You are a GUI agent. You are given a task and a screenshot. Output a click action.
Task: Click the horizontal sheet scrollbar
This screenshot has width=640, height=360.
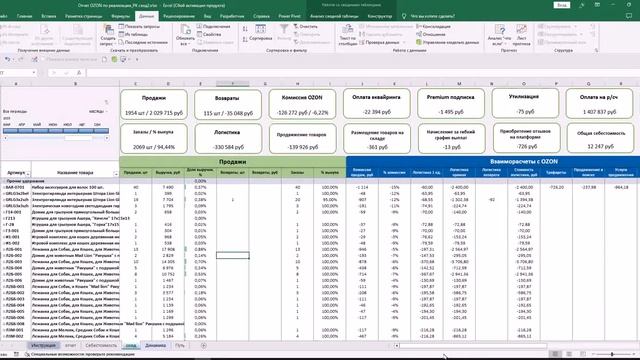pos(473,346)
